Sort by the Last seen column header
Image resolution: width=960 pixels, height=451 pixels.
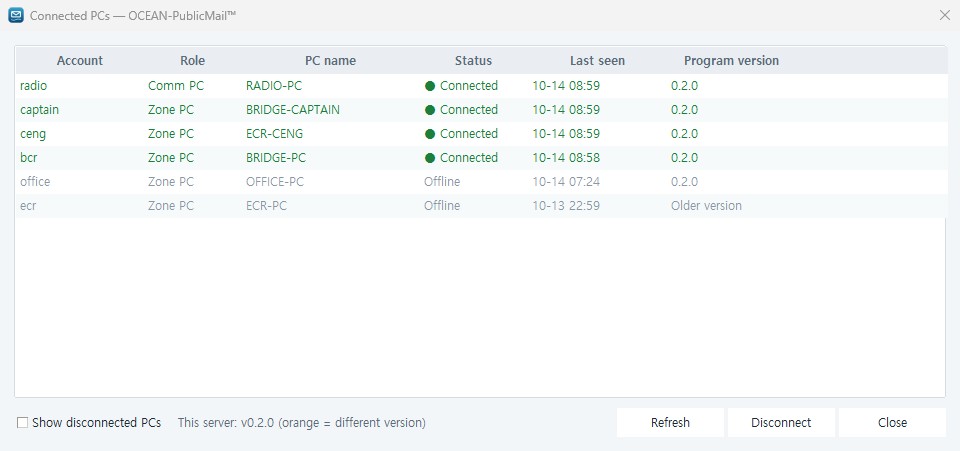click(598, 61)
